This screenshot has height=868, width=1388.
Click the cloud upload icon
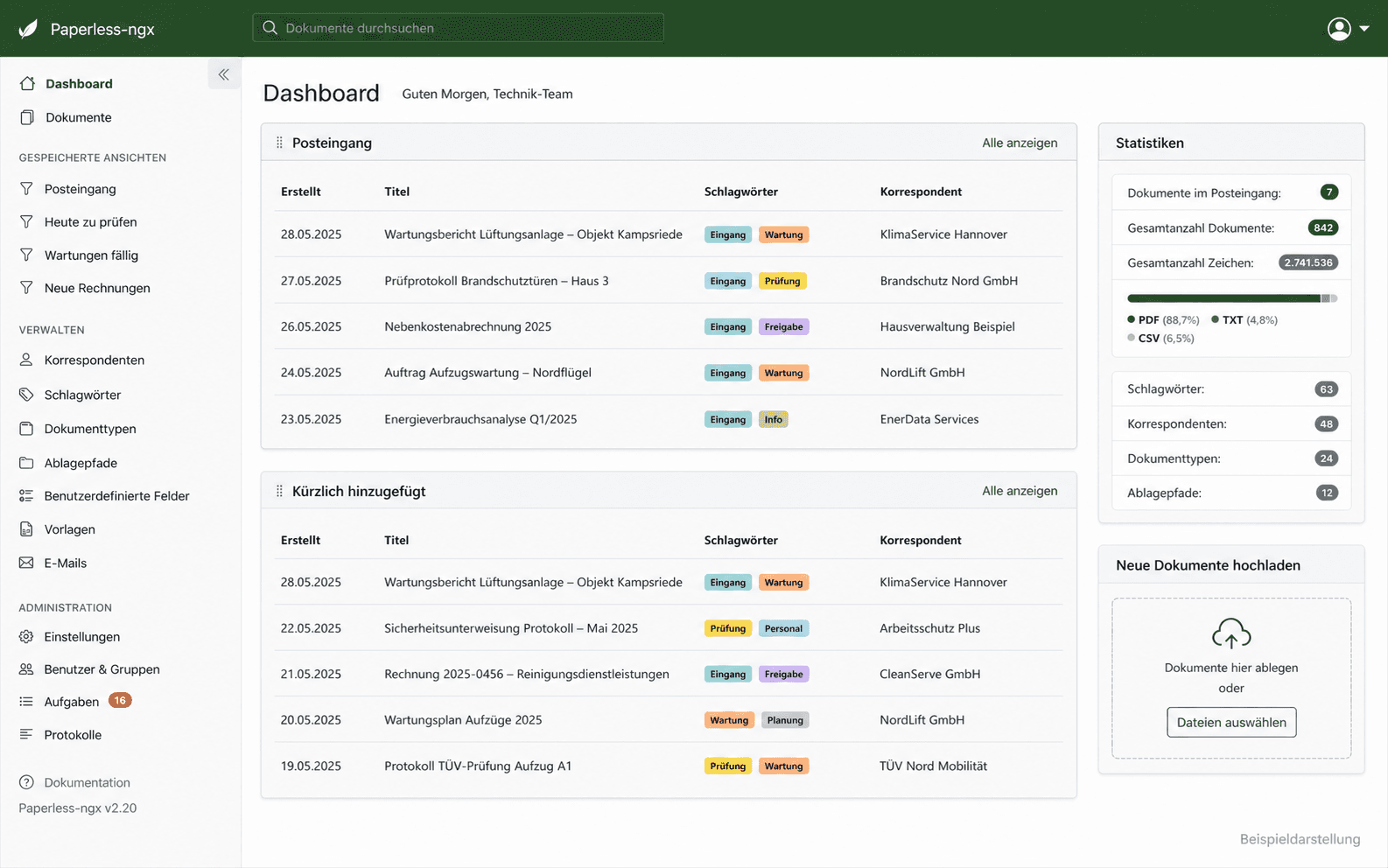pyautogui.click(x=1231, y=633)
